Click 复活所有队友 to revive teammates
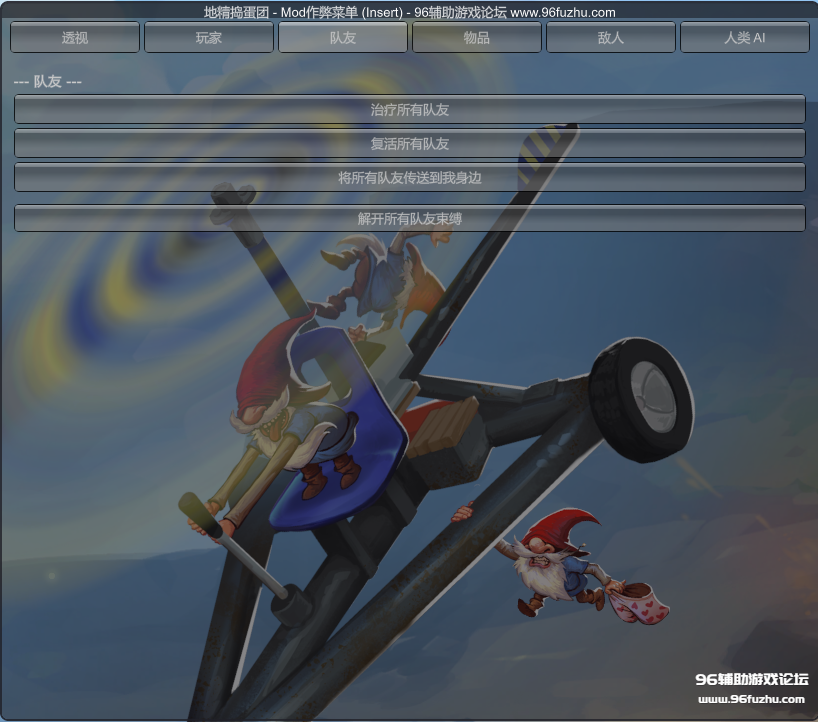 tap(410, 143)
